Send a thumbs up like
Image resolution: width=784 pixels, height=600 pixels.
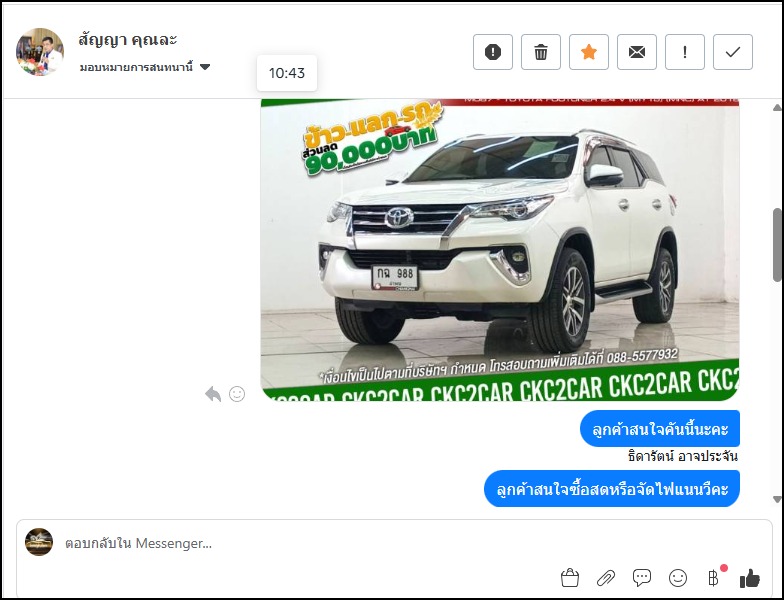point(750,578)
